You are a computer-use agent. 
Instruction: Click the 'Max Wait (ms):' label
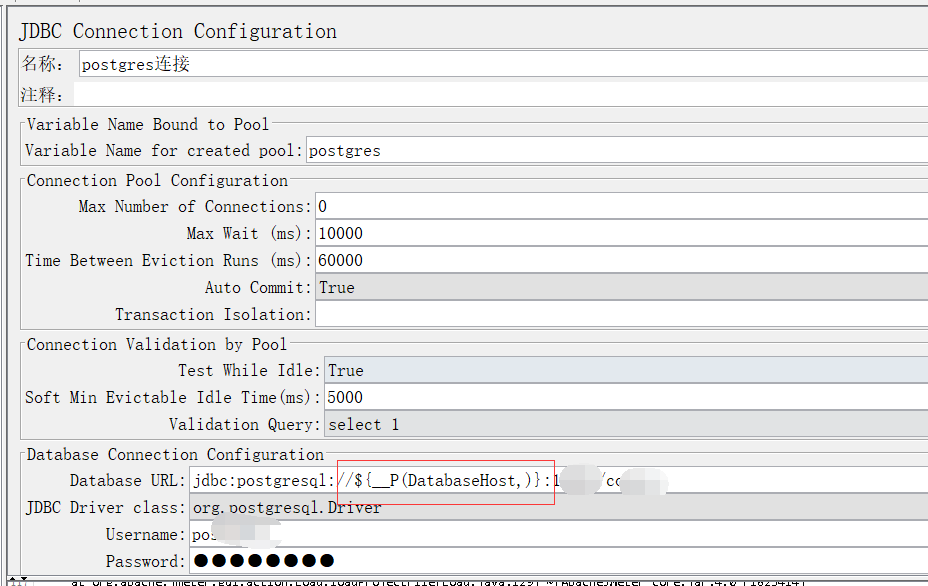click(x=249, y=233)
